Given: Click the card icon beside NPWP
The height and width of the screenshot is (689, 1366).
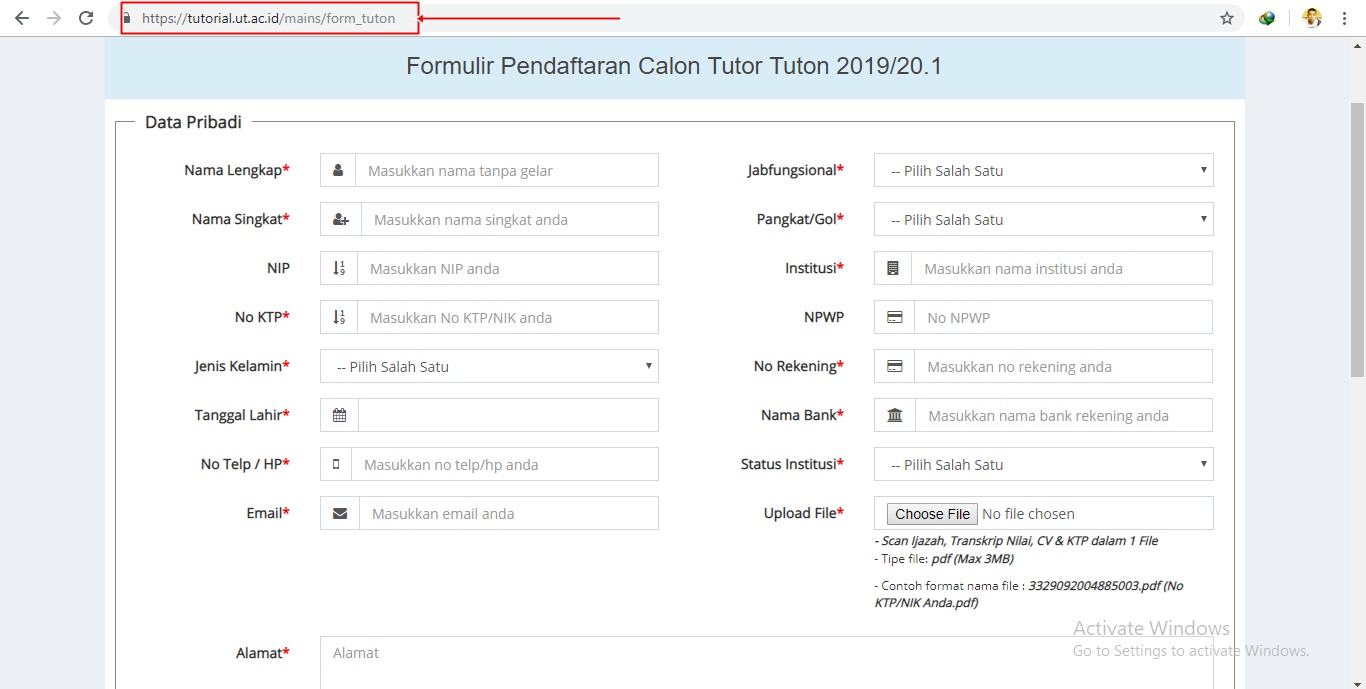Looking at the screenshot, I should click(x=895, y=317).
